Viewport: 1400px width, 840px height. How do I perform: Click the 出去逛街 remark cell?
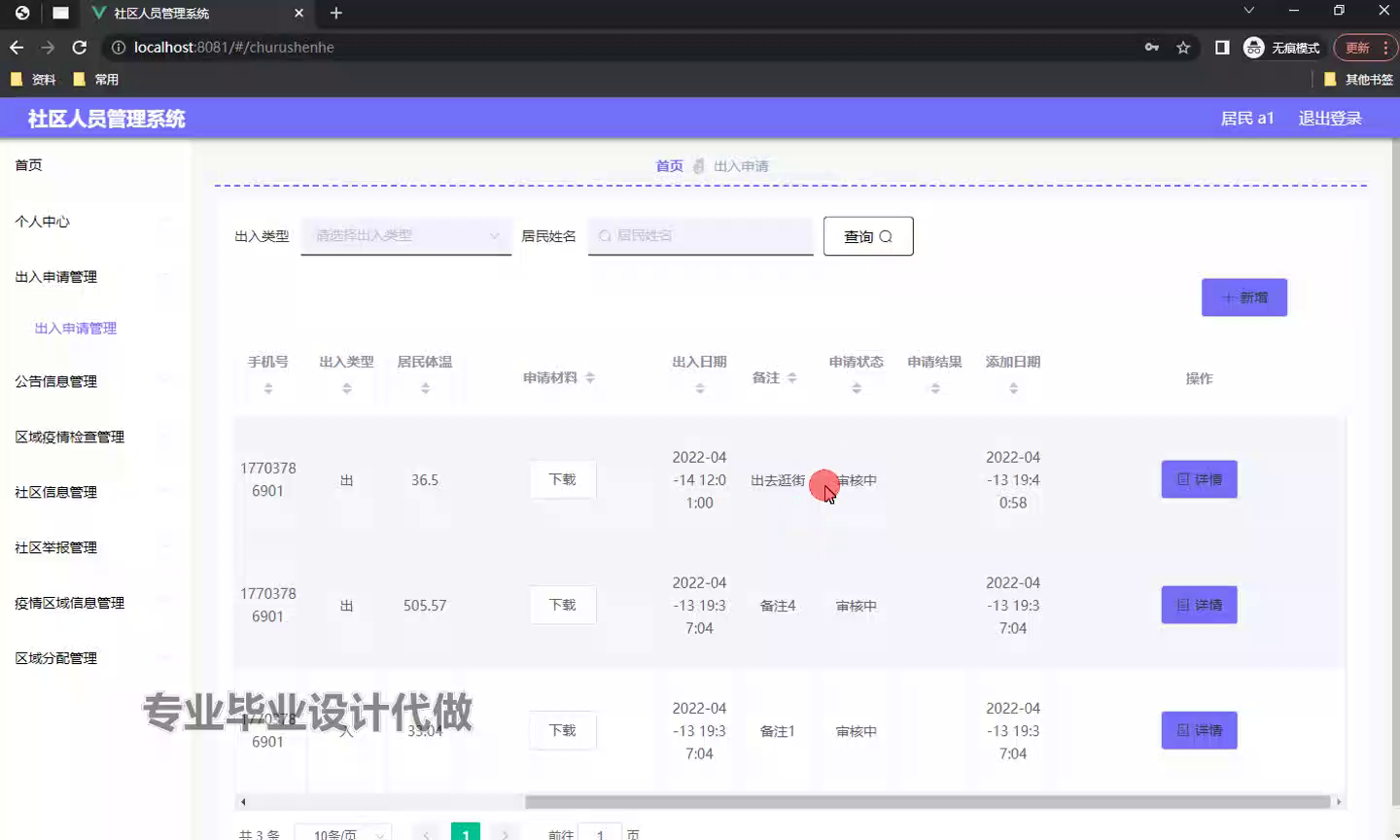tap(778, 480)
